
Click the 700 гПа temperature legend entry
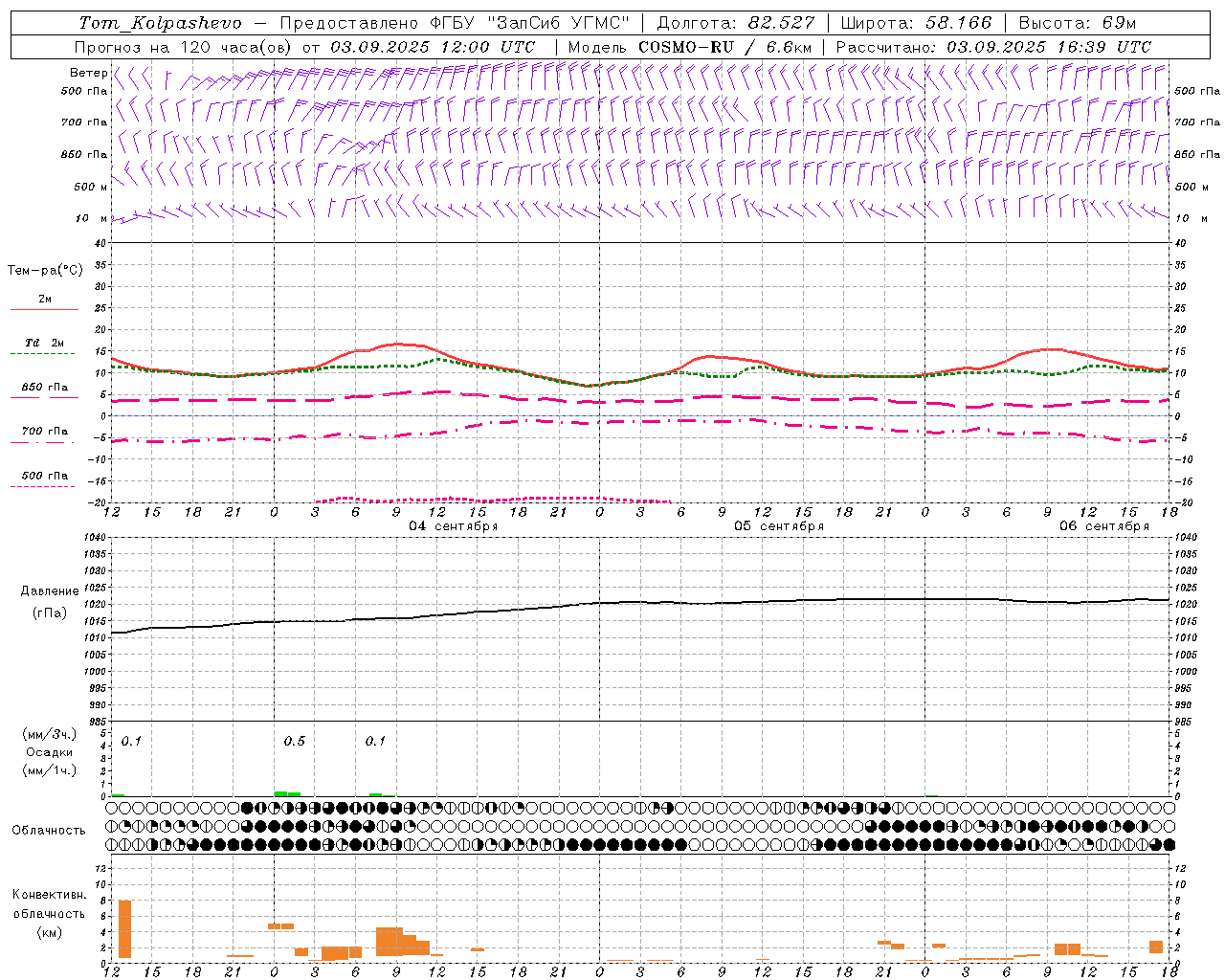[x=44, y=432]
